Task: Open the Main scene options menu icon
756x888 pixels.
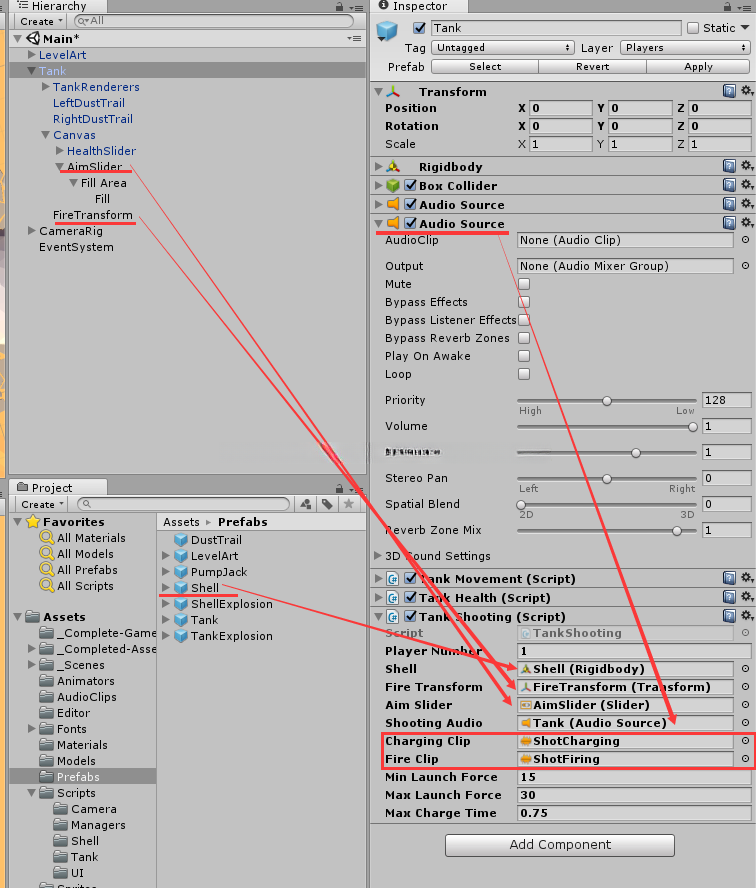Action: pos(355,39)
